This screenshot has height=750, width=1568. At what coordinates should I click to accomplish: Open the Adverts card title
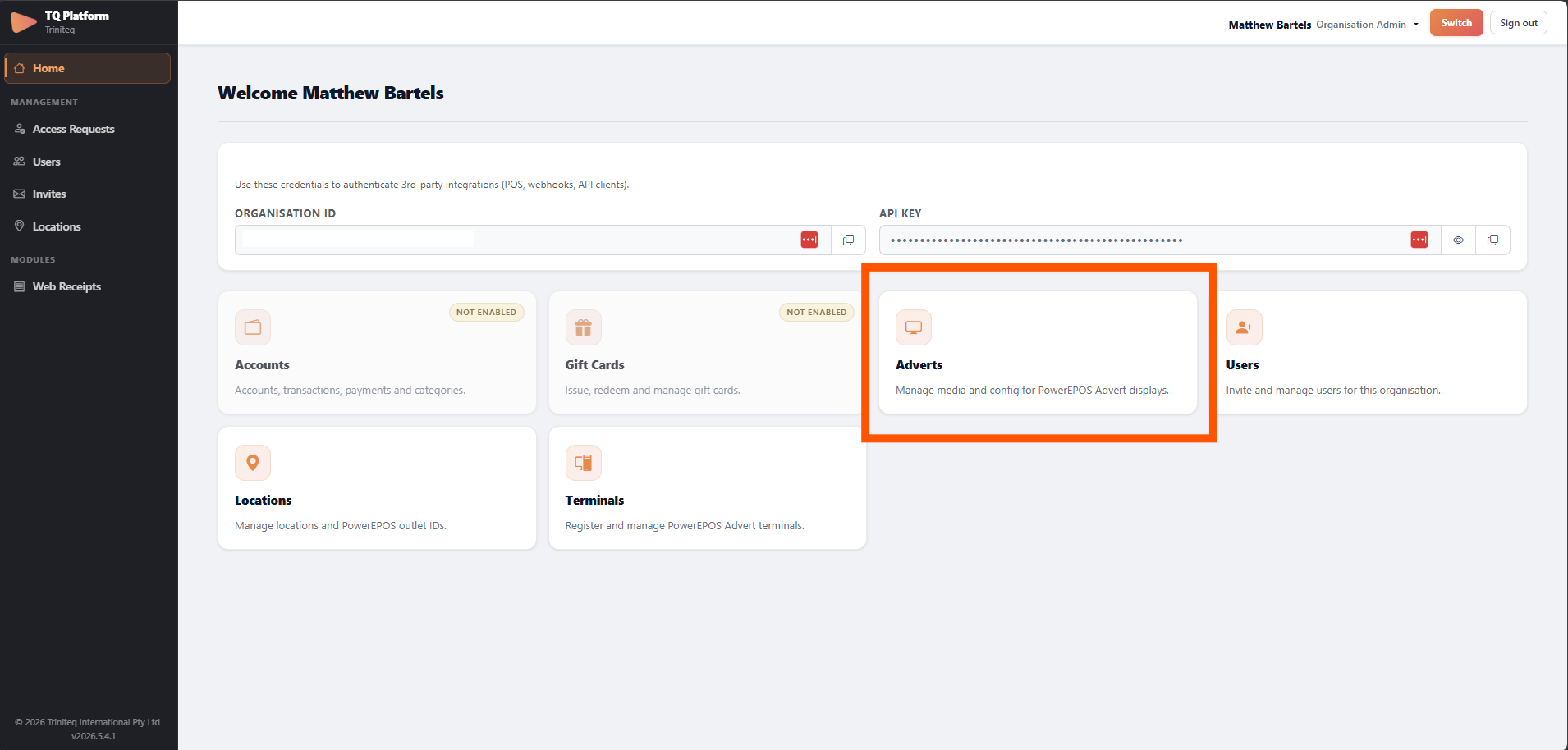pos(919,365)
